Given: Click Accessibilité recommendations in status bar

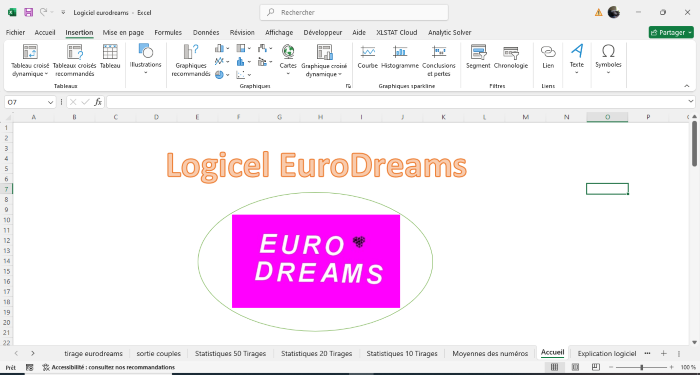Looking at the screenshot, I should tap(108, 367).
